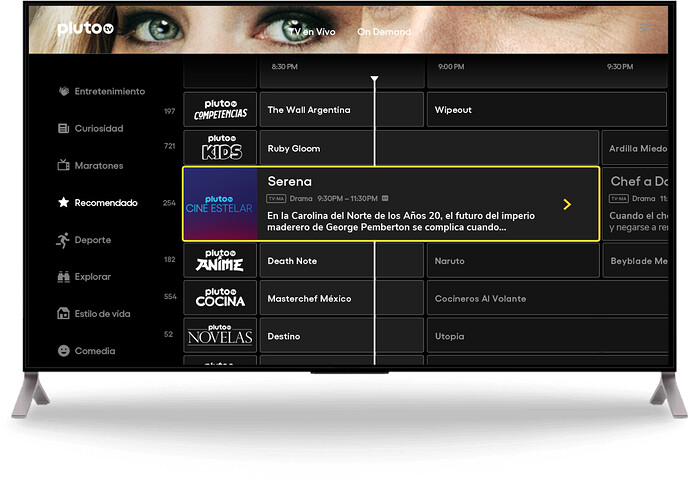The image size is (690, 480).
Task: Click the 9:00 PM time header
Action: 451,66
